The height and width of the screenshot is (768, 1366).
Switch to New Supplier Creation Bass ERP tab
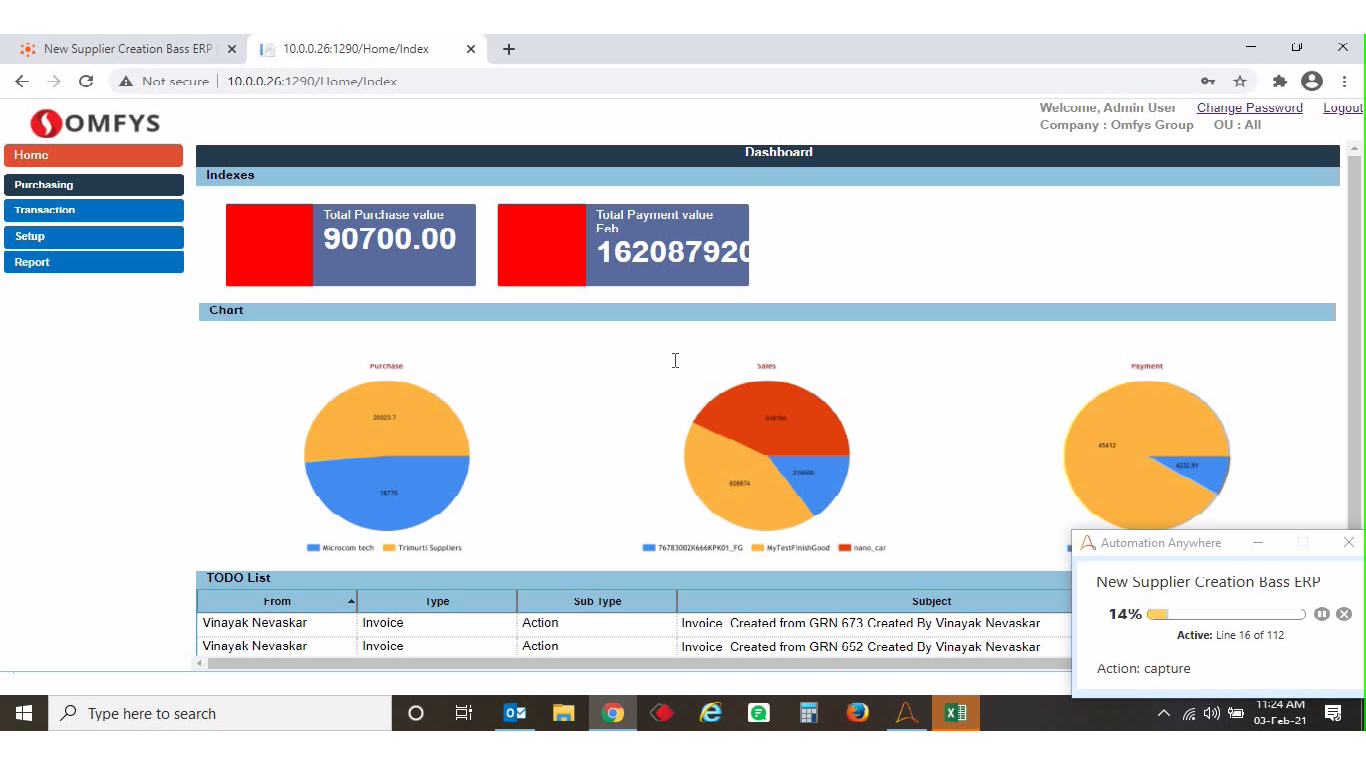127,49
